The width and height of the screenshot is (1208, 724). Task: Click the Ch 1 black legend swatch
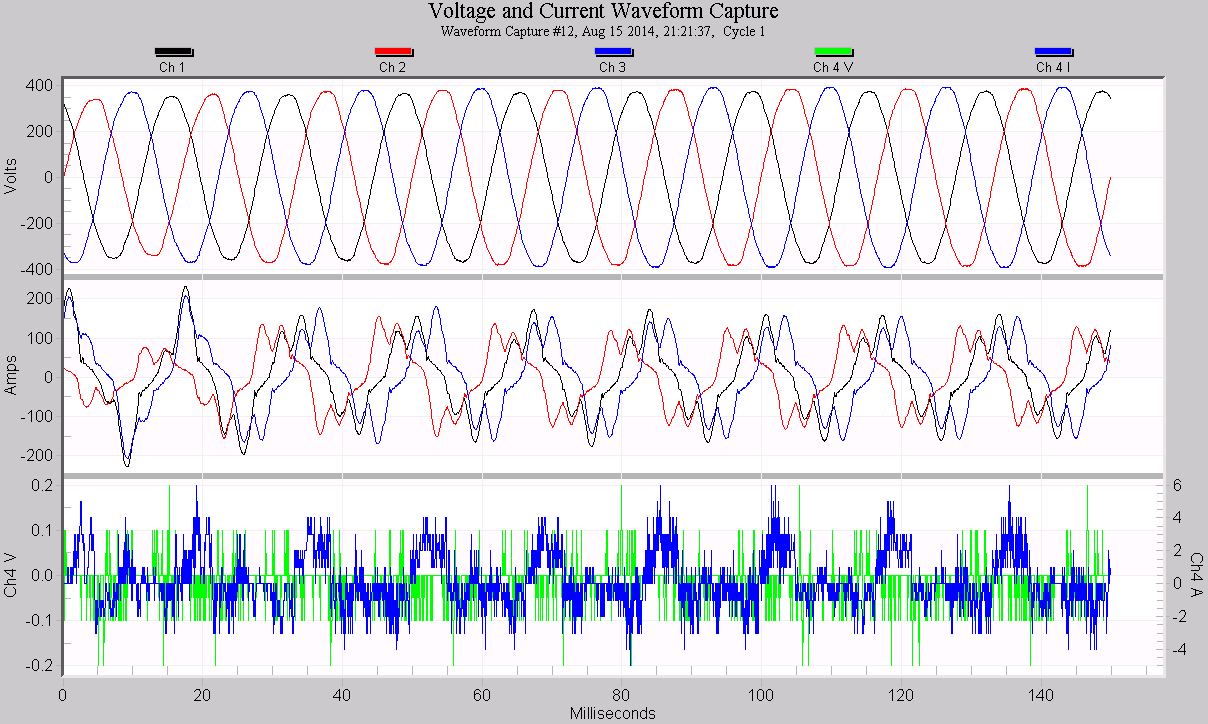tap(173, 51)
